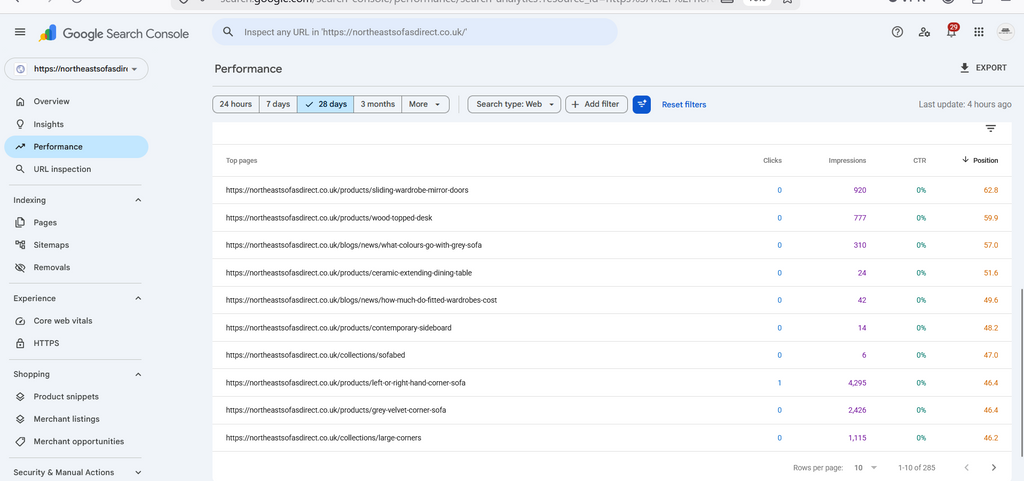Open Removals in the sidebar

click(76, 267)
